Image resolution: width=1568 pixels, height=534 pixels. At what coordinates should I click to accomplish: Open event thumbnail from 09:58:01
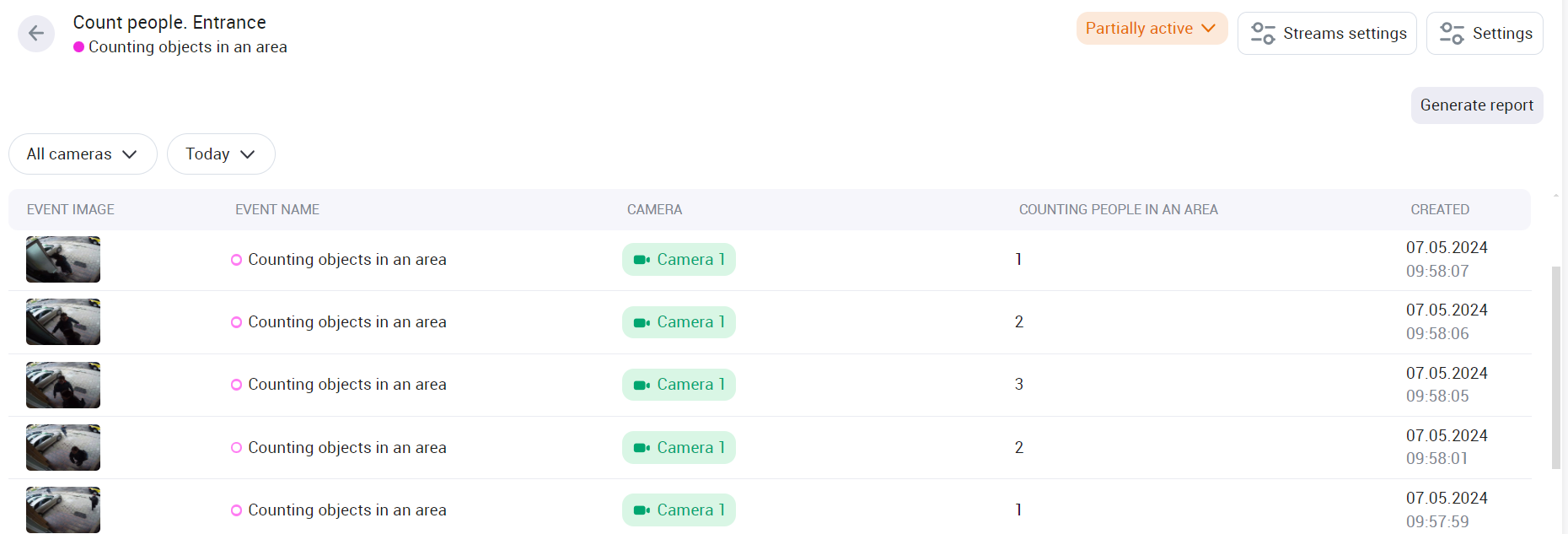tap(63, 447)
